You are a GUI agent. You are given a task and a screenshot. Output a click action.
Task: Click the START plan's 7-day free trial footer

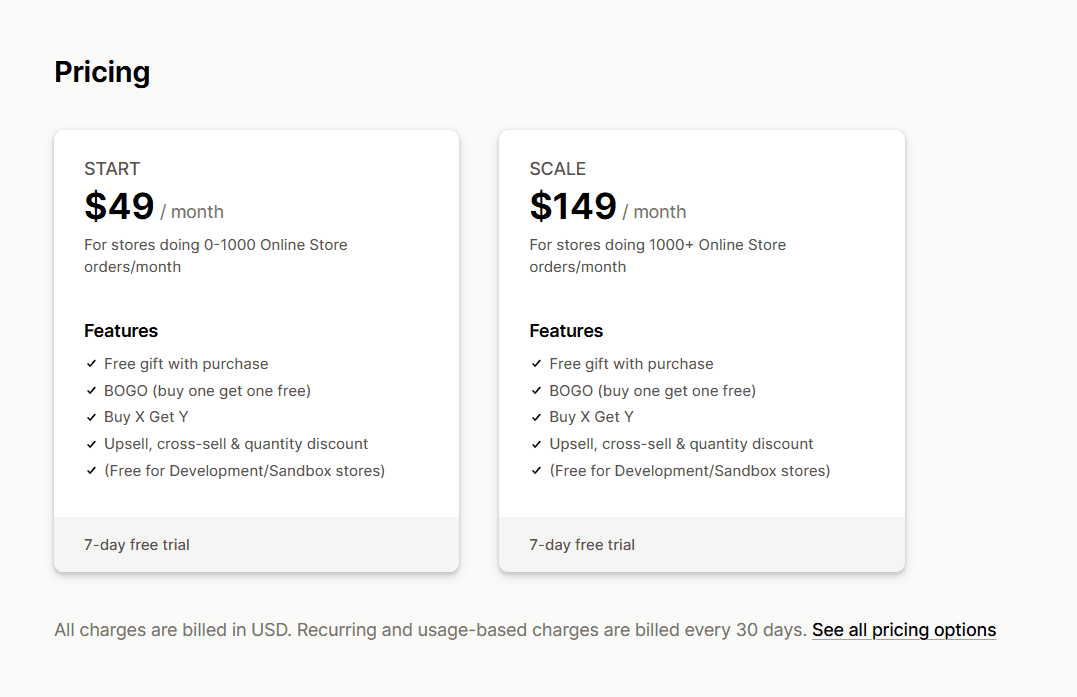click(x=137, y=545)
